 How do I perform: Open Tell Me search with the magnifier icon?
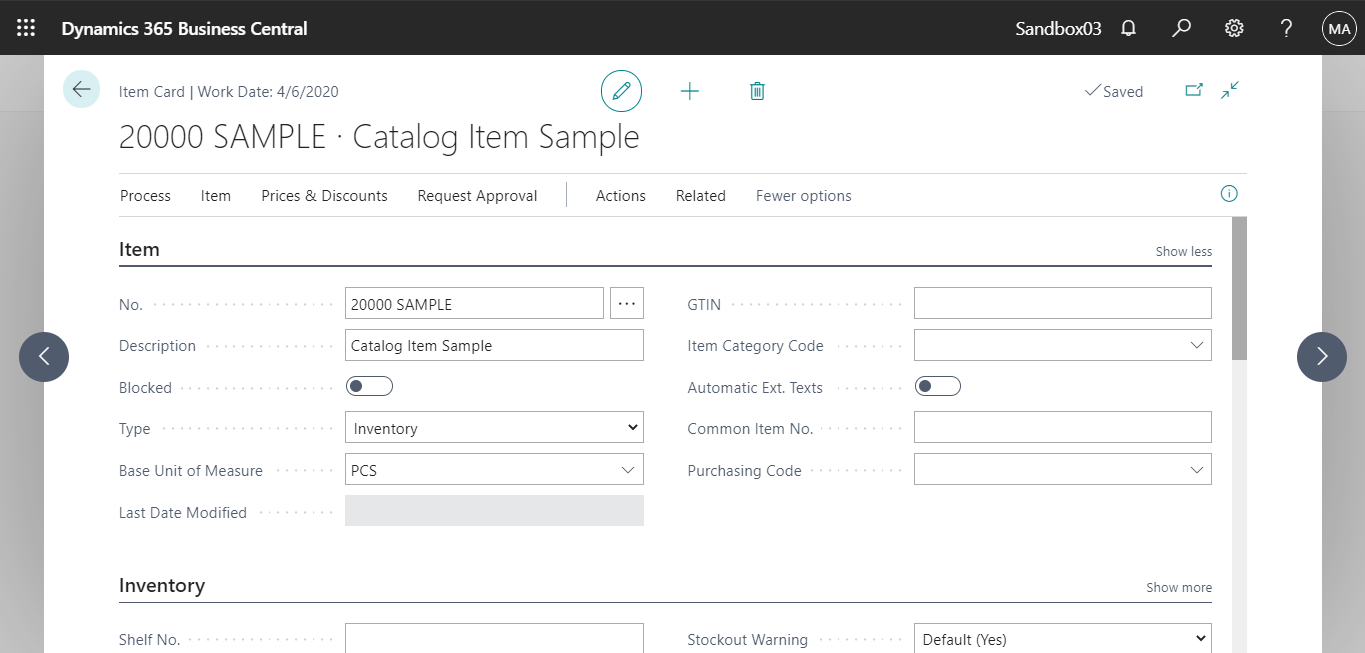tap(1181, 27)
